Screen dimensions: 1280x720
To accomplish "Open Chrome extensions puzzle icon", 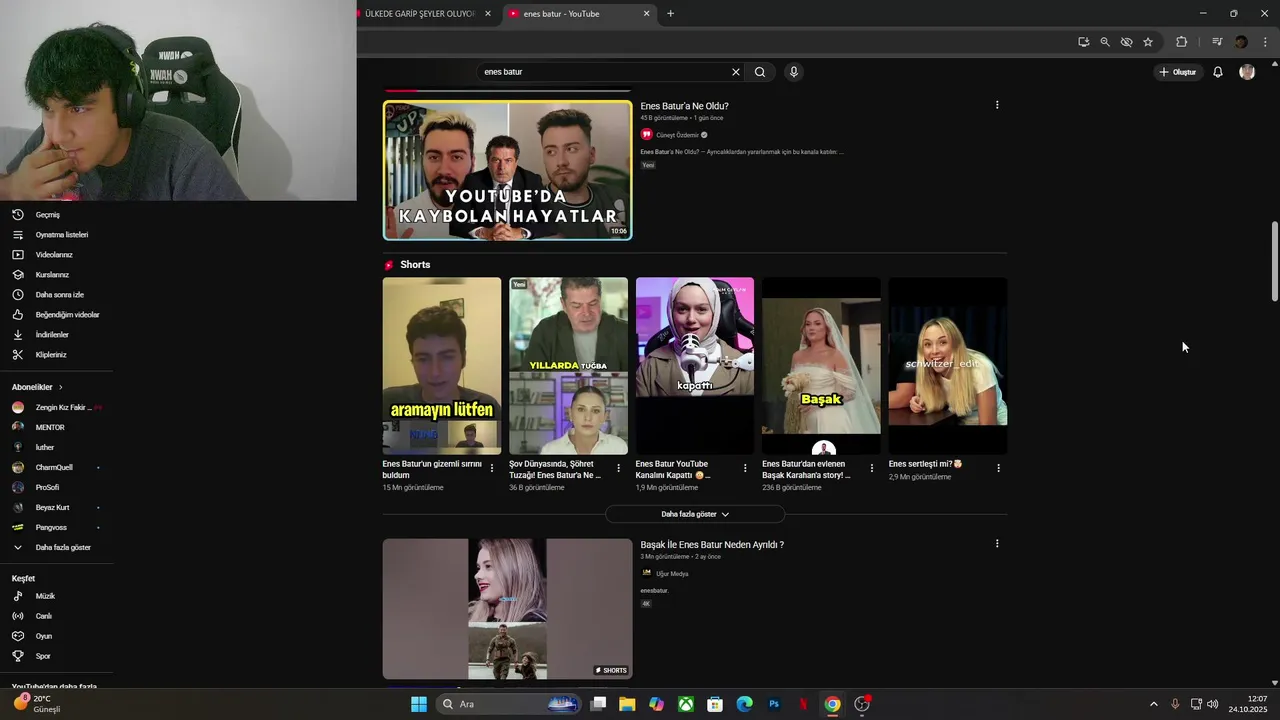I will 1182,42.
